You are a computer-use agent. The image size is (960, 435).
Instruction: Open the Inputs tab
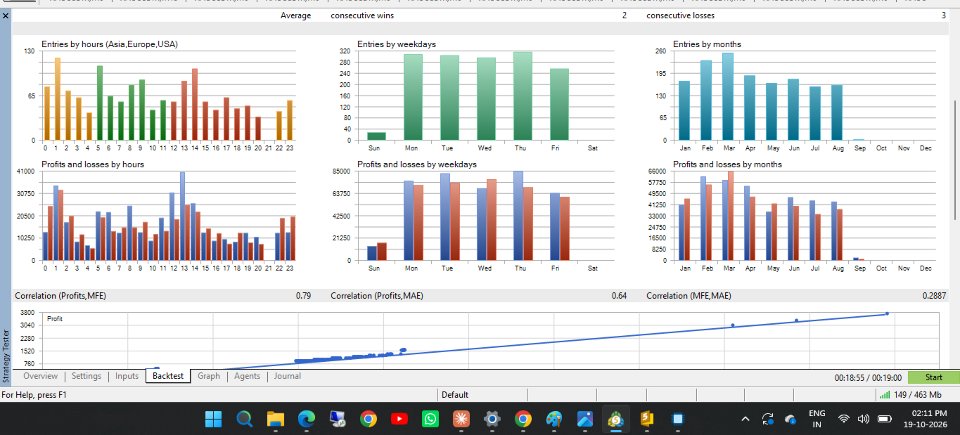coord(127,376)
